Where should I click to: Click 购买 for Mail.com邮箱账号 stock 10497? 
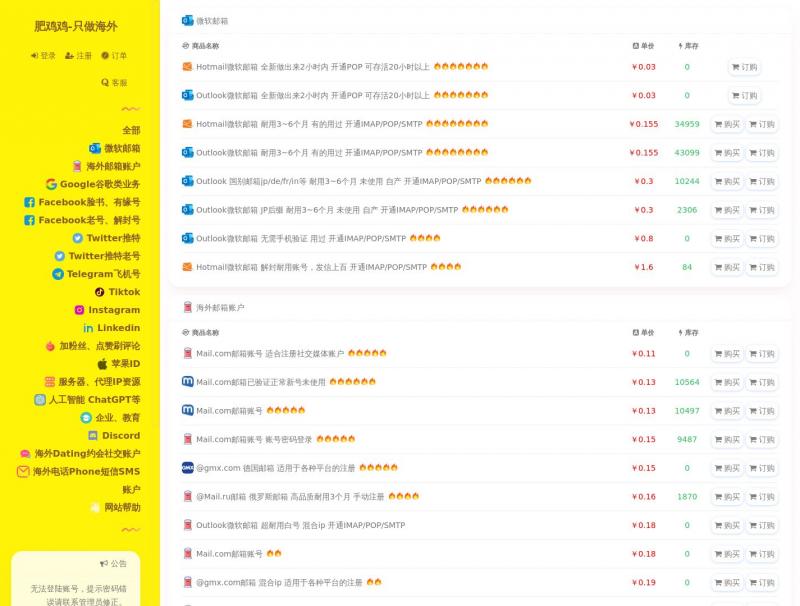click(x=728, y=411)
